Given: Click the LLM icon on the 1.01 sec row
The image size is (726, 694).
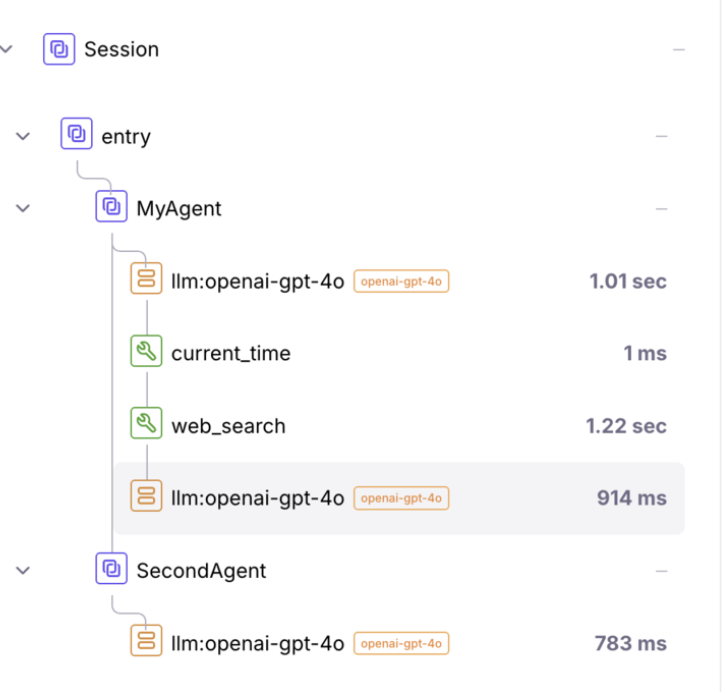Looking at the screenshot, I should coord(146,281).
